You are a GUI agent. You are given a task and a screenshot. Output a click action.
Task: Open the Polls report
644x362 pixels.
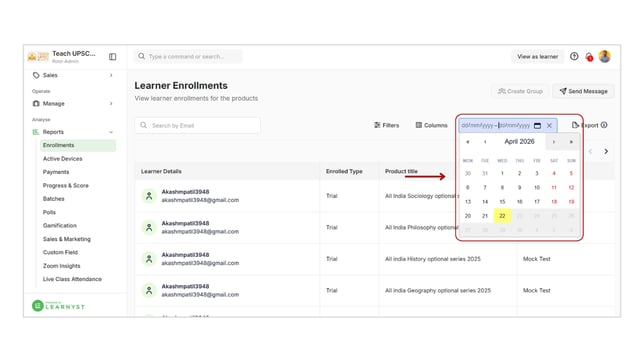(x=49, y=212)
